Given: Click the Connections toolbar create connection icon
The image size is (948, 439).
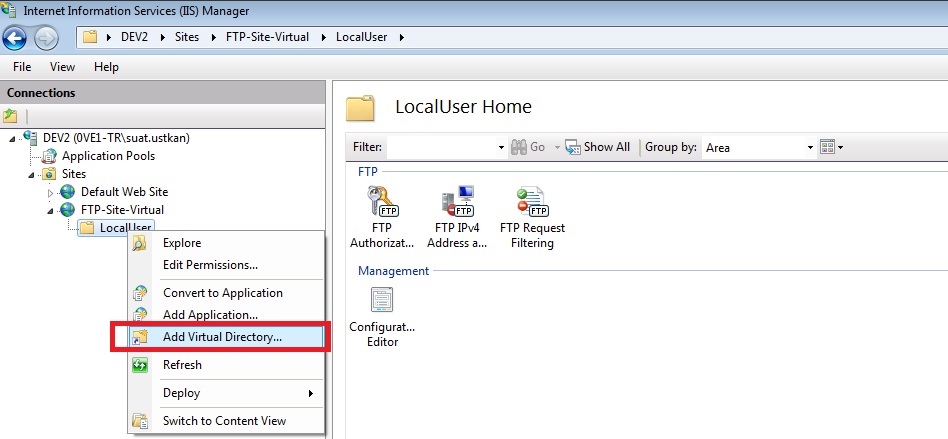Looking at the screenshot, I should point(10,115).
